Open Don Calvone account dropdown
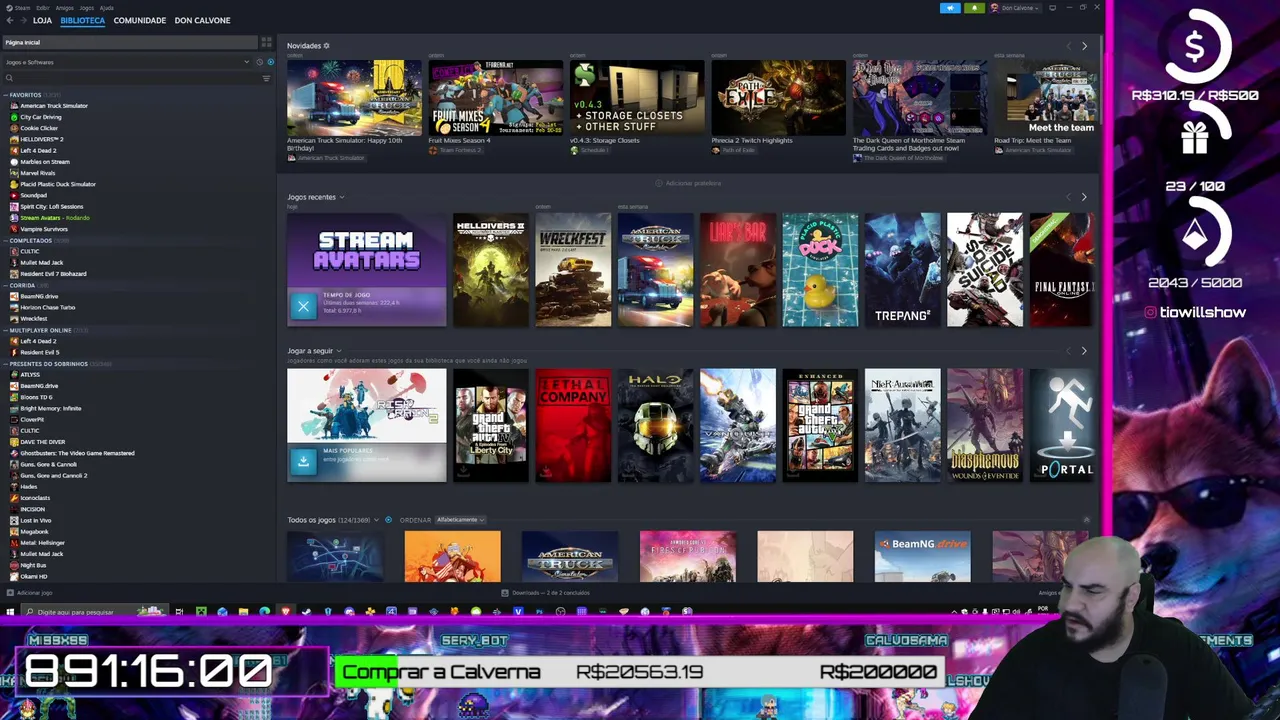This screenshot has width=1280, height=720. pyautogui.click(x=1015, y=8)
